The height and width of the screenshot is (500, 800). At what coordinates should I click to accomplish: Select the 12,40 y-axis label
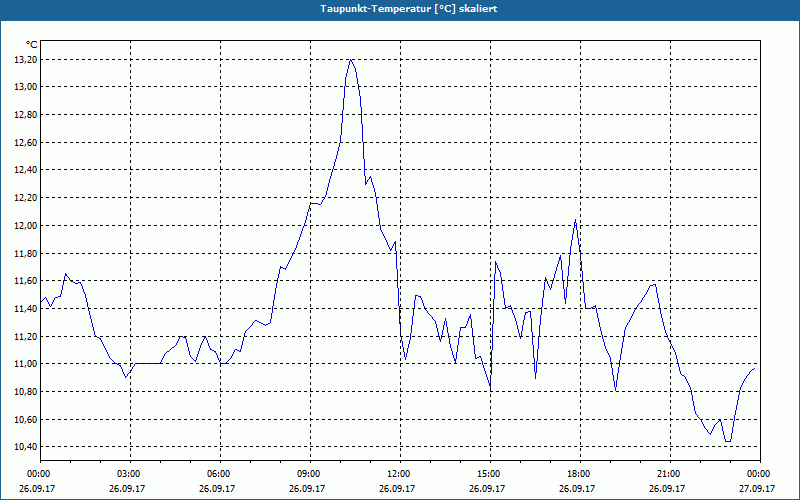[x=27, y=170]
